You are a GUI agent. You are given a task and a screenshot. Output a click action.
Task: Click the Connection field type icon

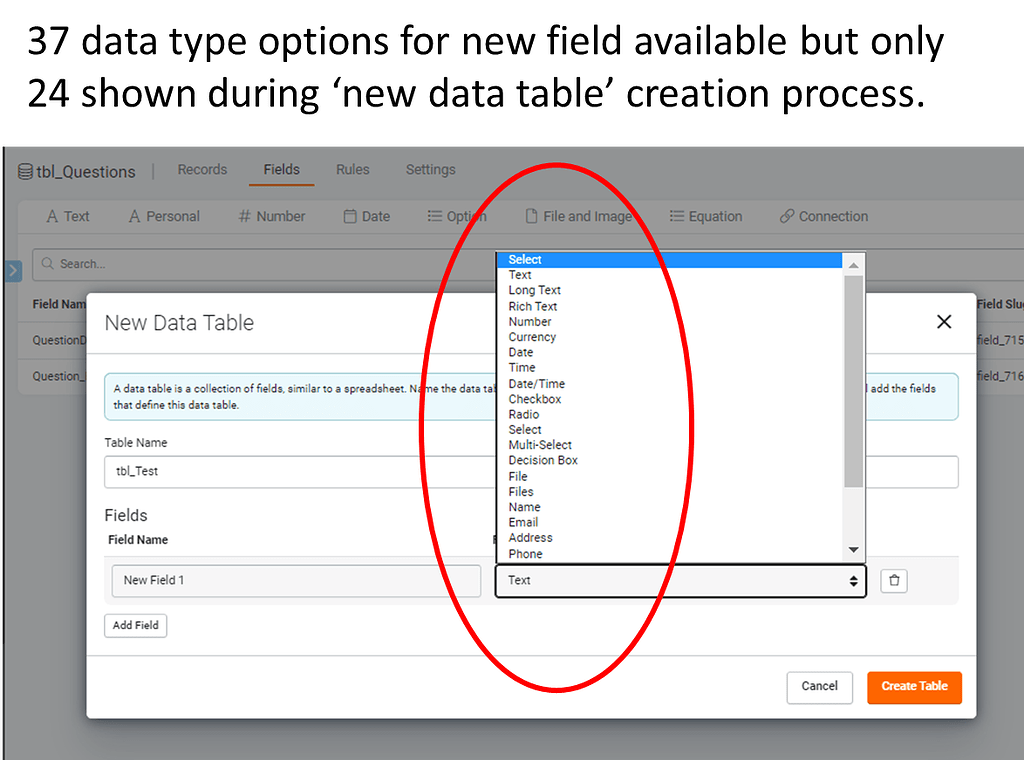tap(789, 216)
